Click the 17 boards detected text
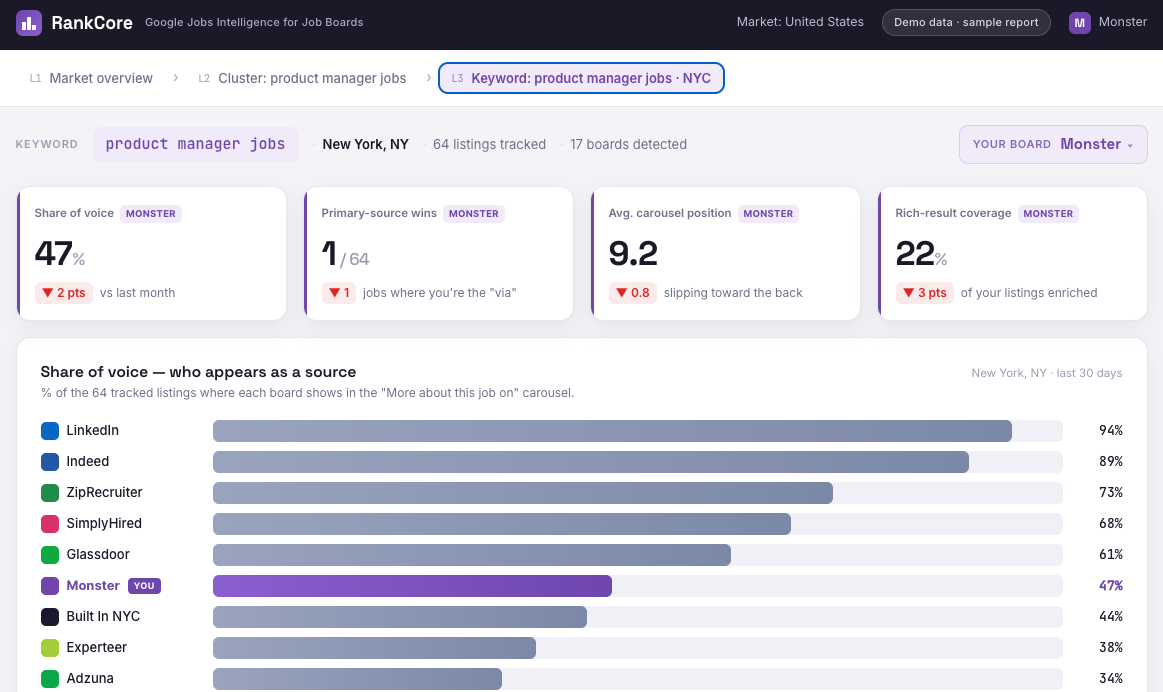The image size is (1163, 692). tap(628, 145)
